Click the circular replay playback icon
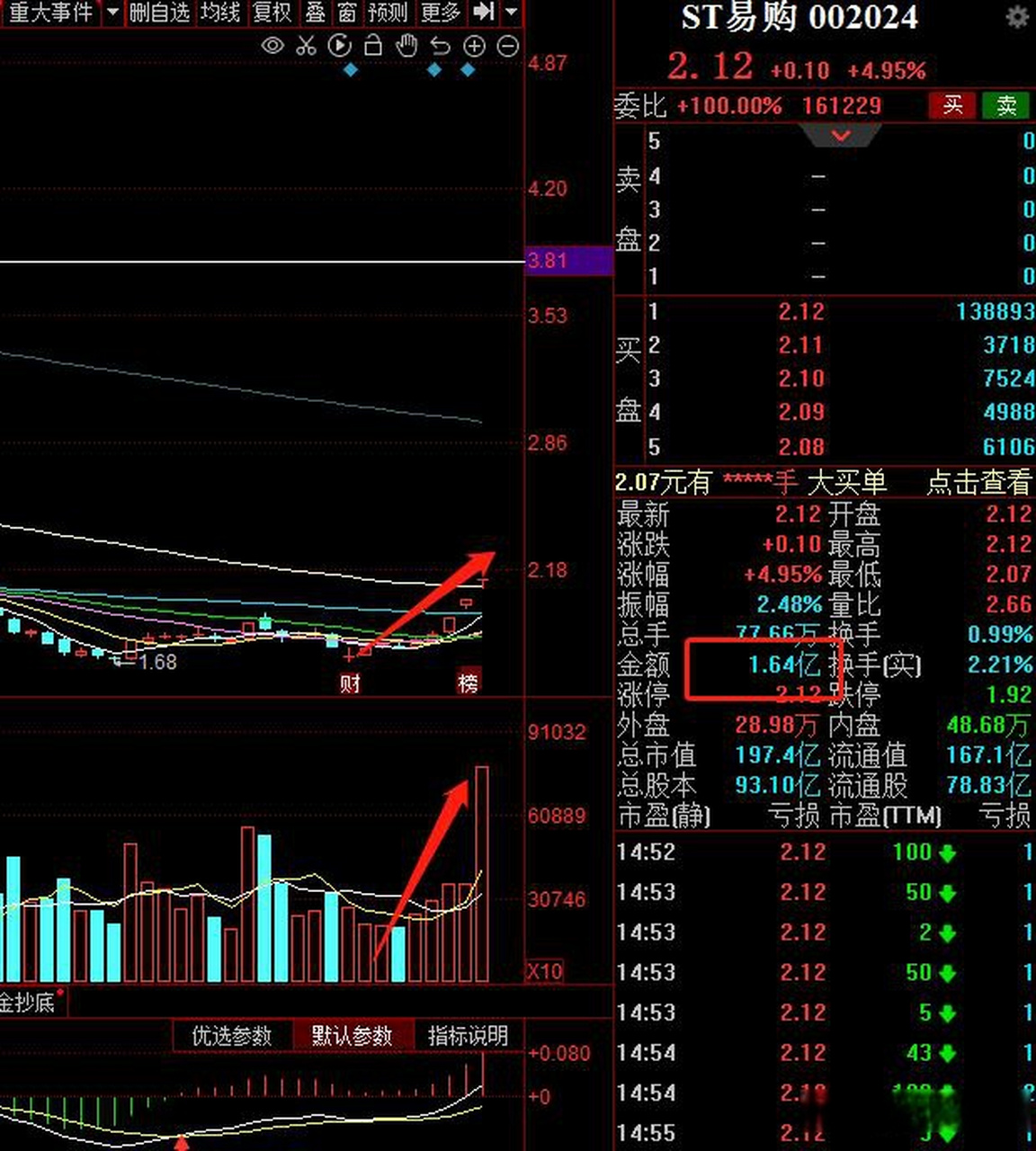1036x1151 pixels. point(339,46)
